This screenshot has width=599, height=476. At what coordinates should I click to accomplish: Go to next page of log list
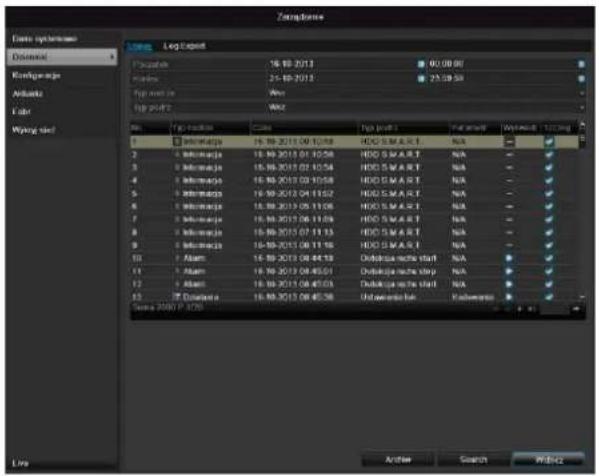(x=520, y=309)
